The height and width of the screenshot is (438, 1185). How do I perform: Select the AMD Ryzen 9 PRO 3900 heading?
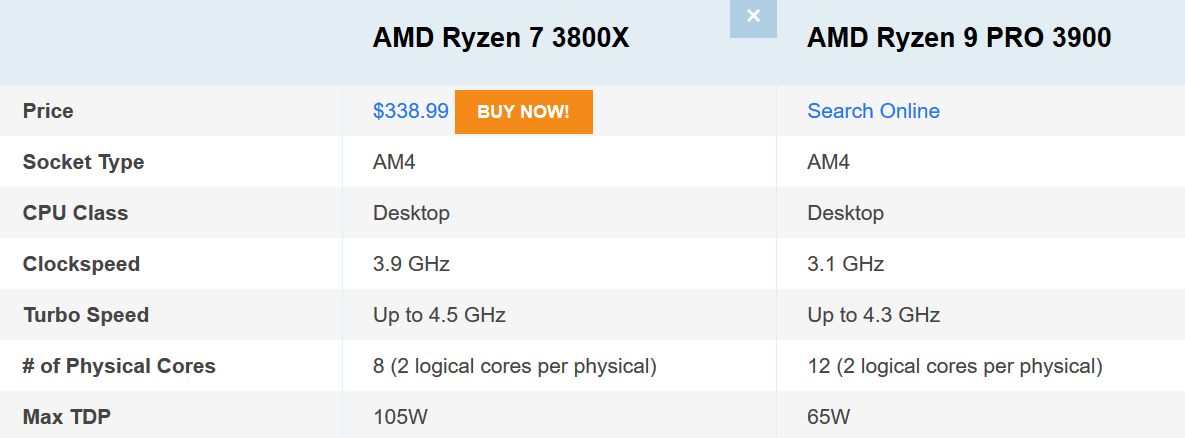959,38
